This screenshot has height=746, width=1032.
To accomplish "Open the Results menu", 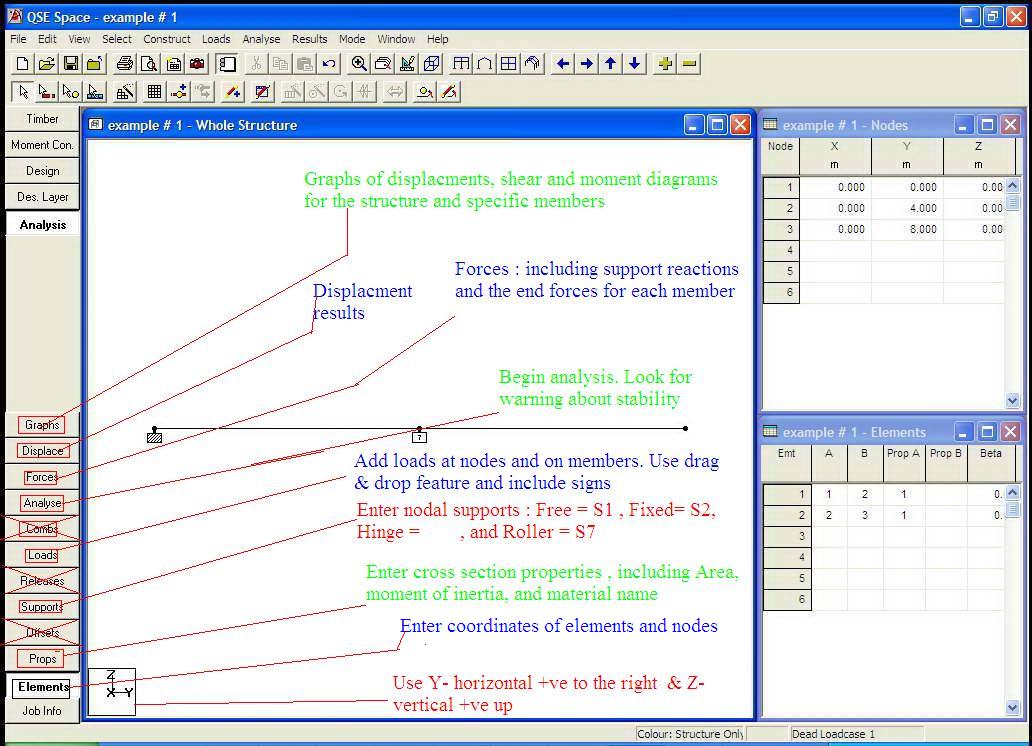I will click(x=309, y=40).
